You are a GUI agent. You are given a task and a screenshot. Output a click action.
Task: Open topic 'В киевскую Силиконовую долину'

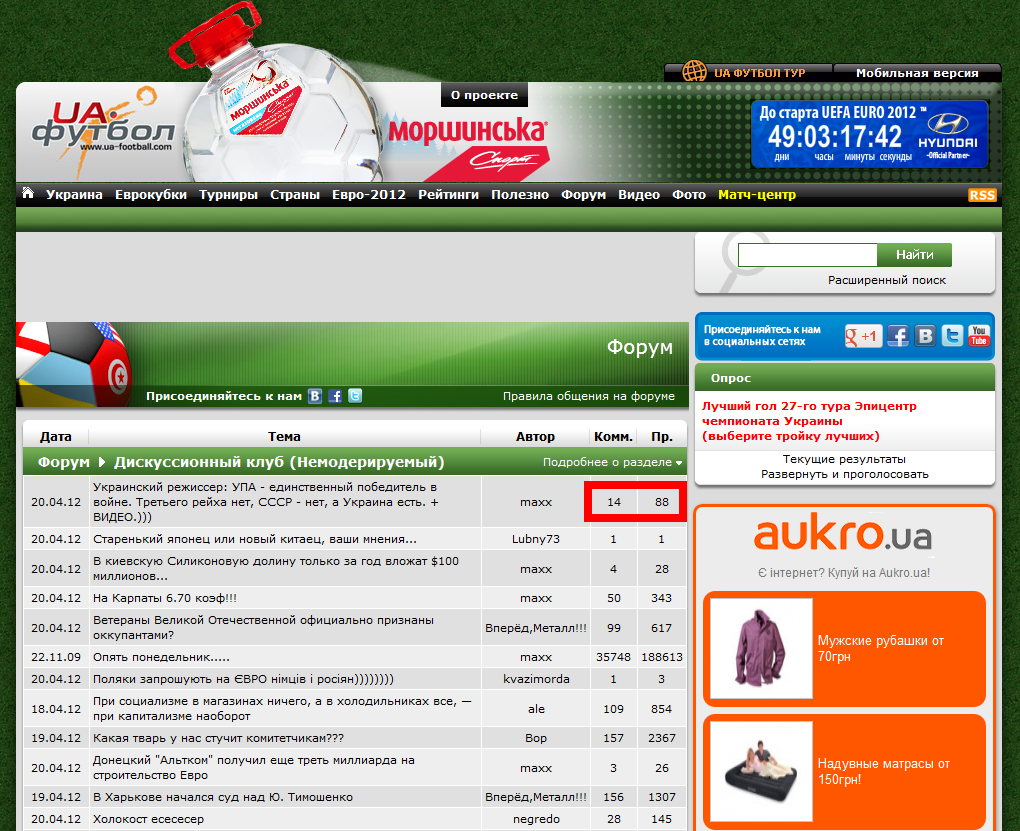276,569
